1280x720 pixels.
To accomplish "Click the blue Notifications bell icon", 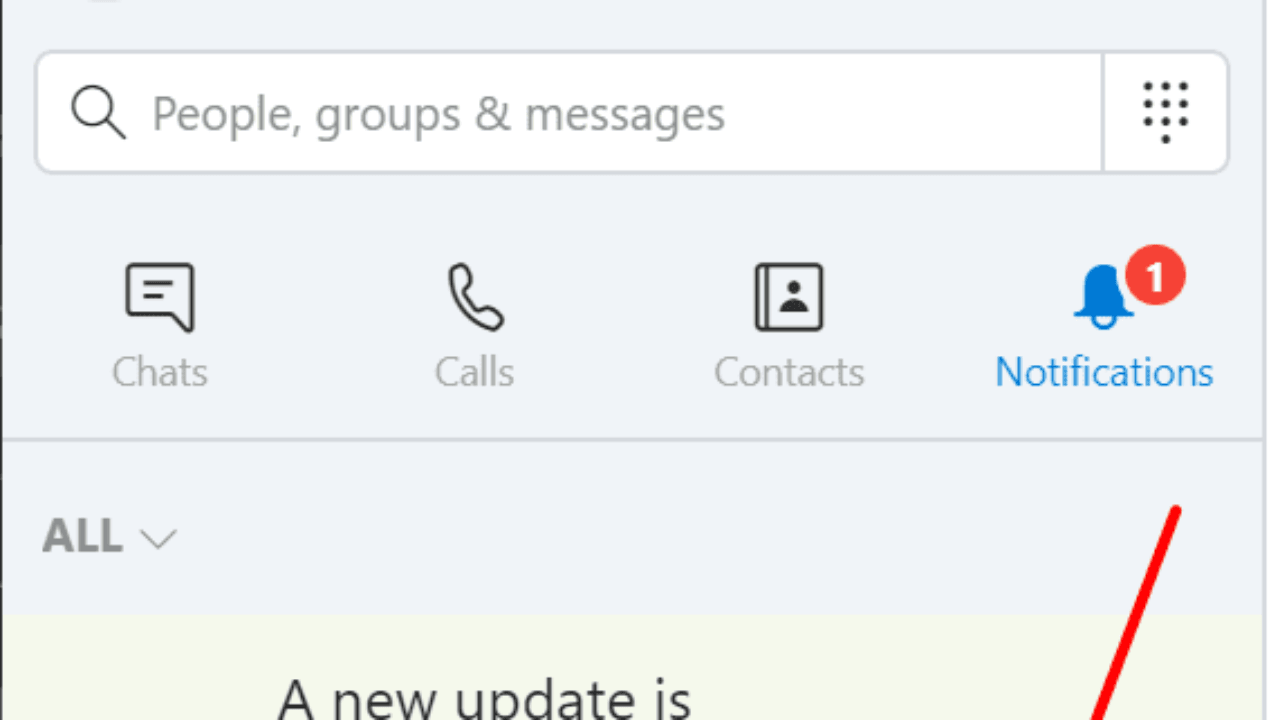I will [1103, 297].
